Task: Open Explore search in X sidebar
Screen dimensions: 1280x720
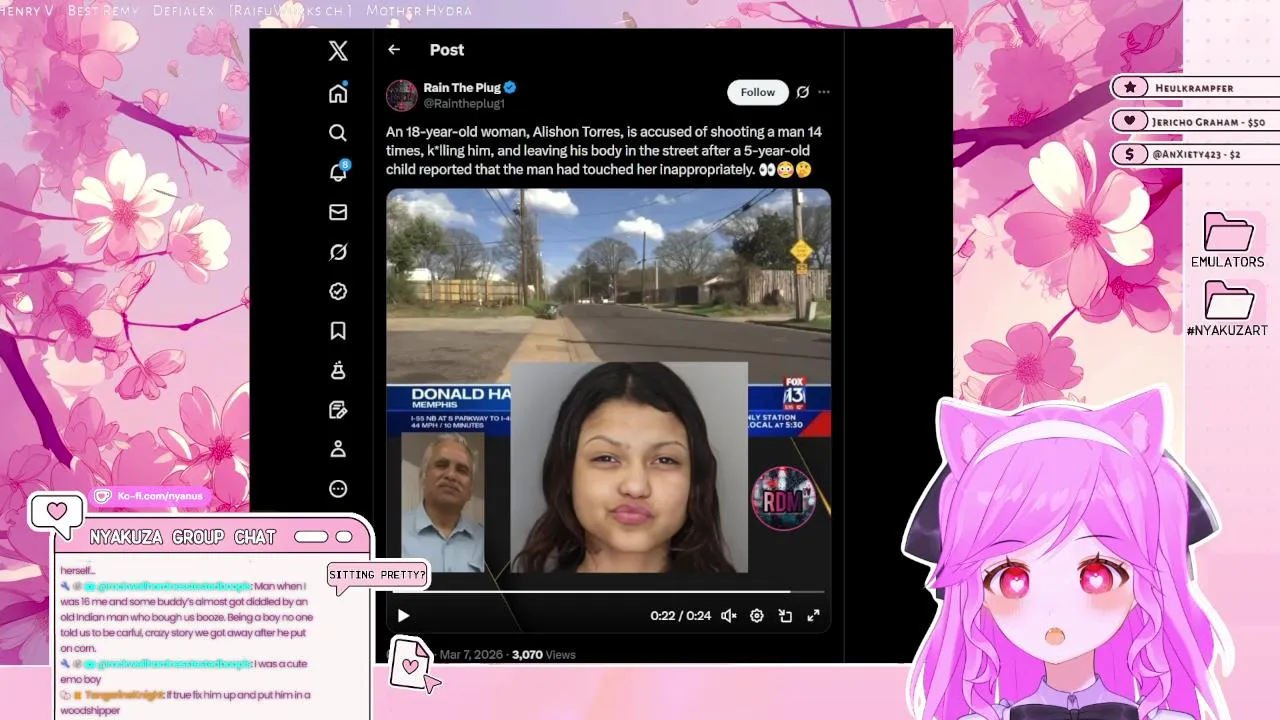Action: coord(338,133)
